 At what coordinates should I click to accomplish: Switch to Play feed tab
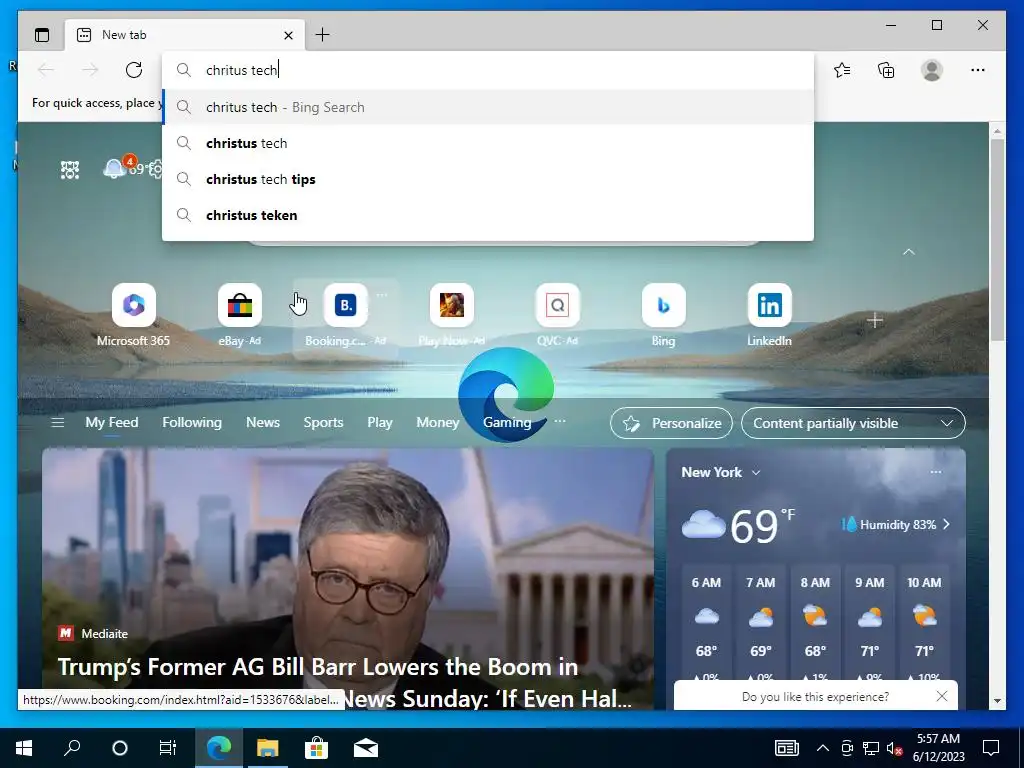click(x=379, y=423)
